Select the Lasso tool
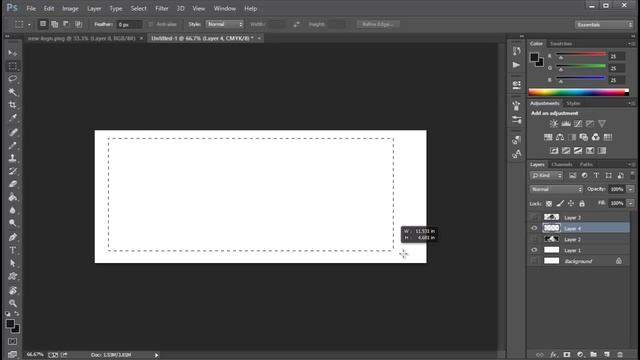Viewport: 640px width, 360px height. coord(13,79)
